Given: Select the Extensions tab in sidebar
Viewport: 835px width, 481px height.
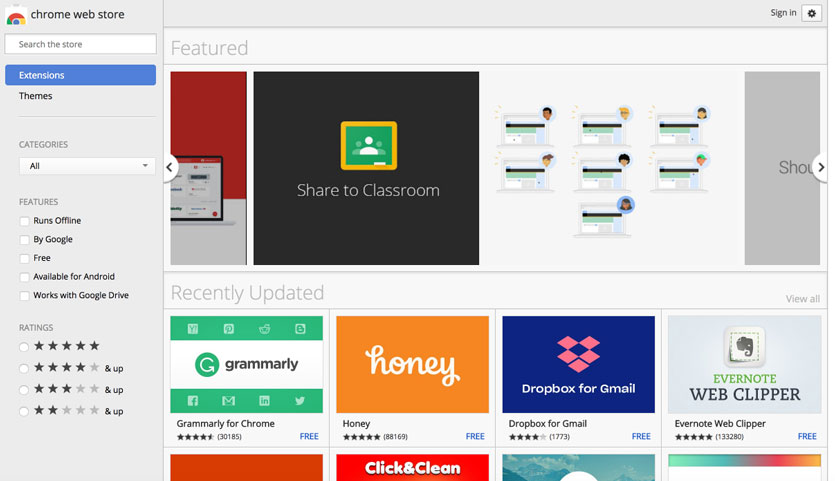Looking at the screenshot, I should pos(80,75).
